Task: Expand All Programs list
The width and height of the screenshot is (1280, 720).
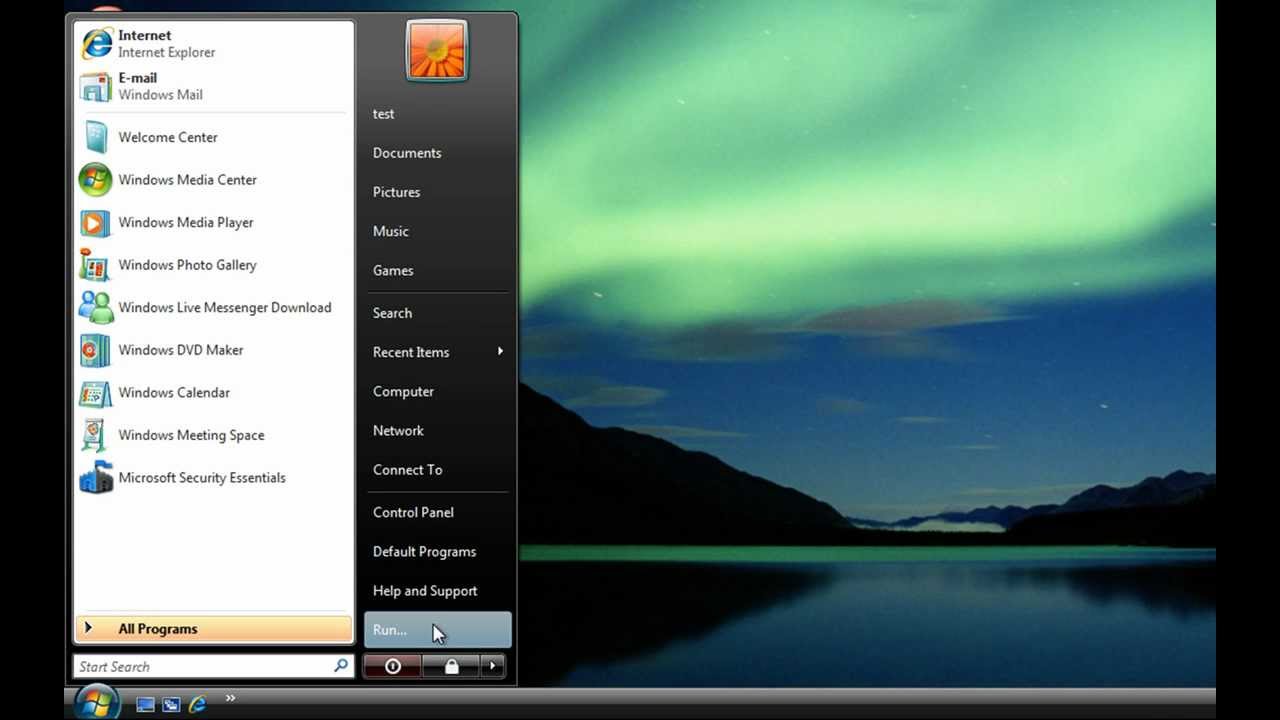Action: pos(213,629)
